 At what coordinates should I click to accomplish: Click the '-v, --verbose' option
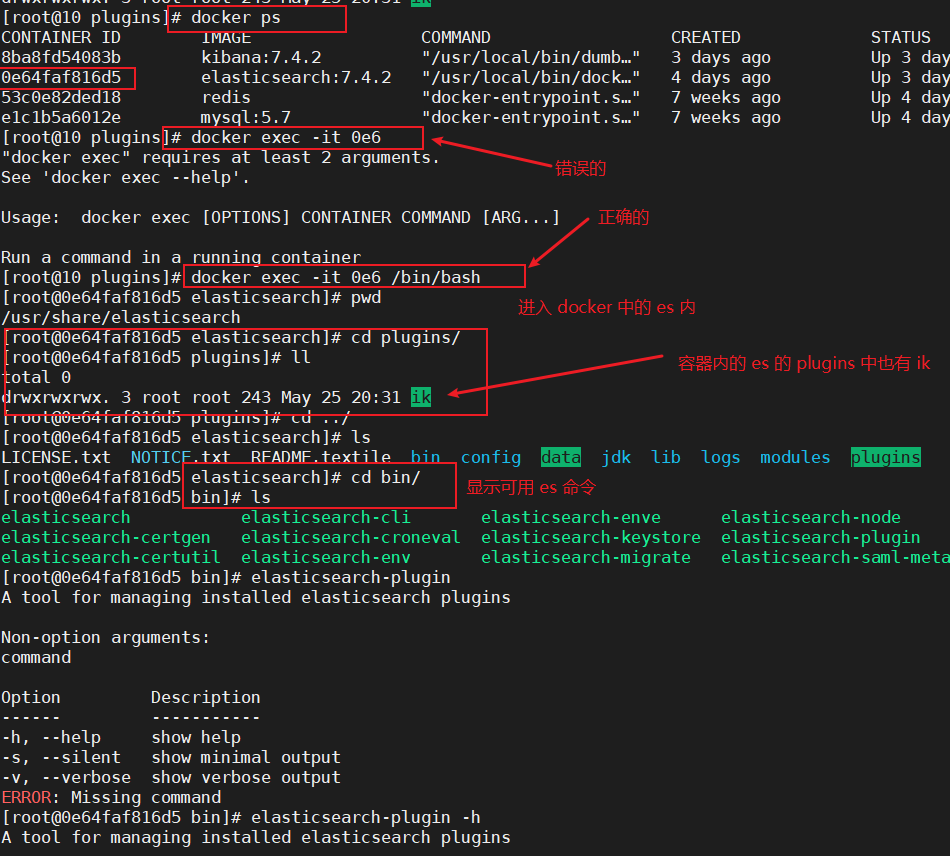(x=65, y=777)
